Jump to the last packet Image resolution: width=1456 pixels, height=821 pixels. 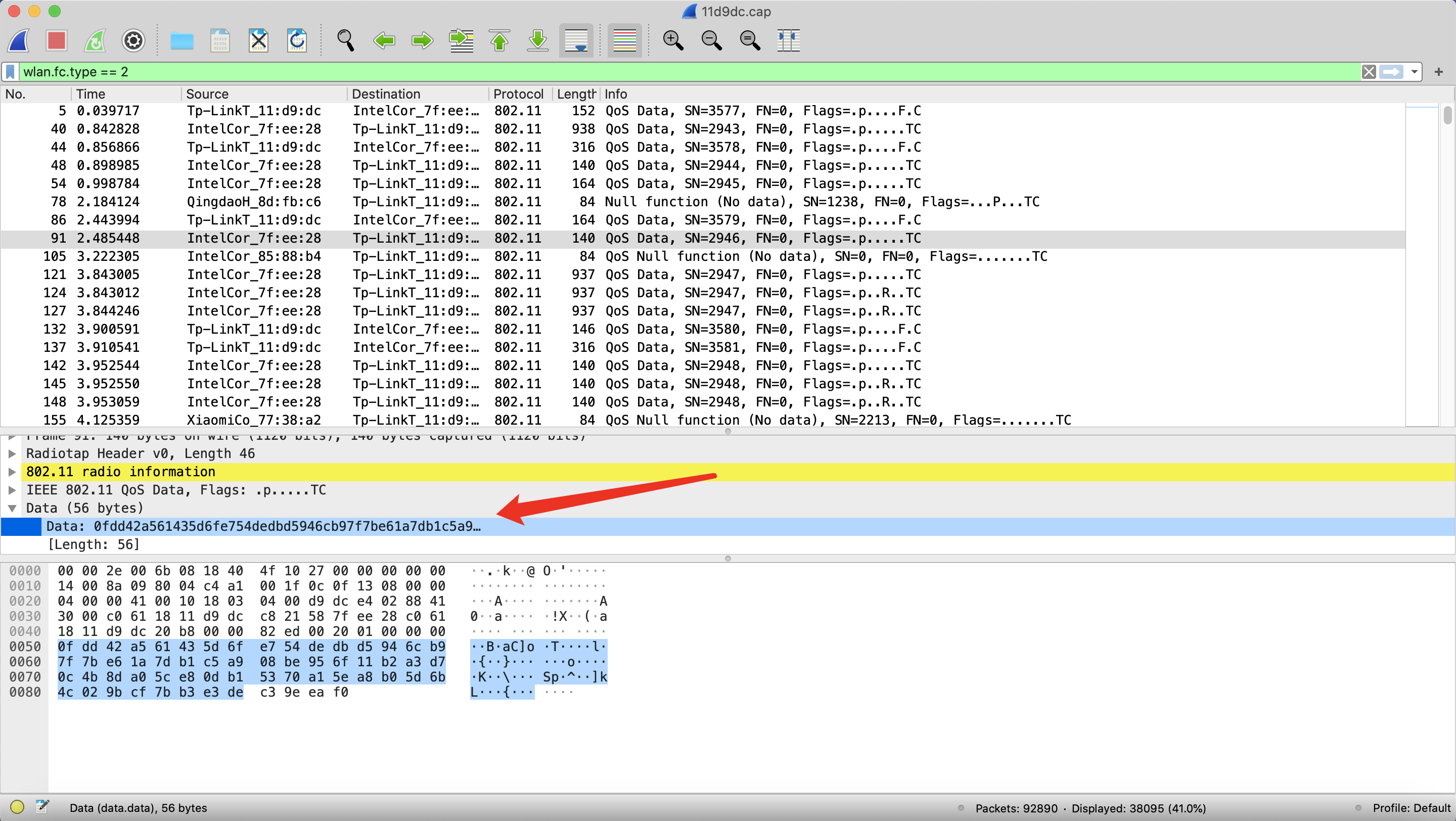pyautogui.click(x=537, y=40)
